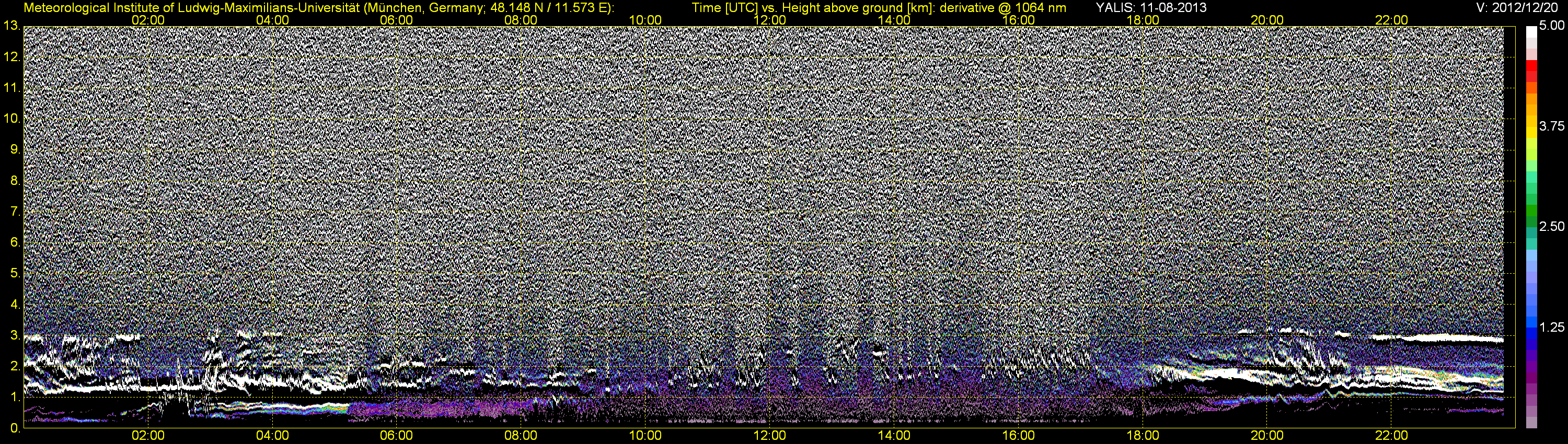Click the 18:00 label on the top time axis
The height and width of the screenshot is (444, 1568).
1143,20
